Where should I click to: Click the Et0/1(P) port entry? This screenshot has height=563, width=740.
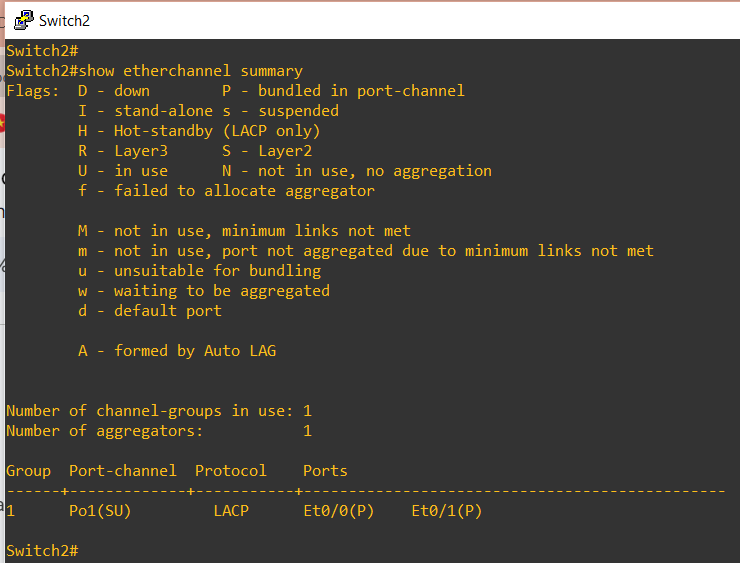[x=447, y=511]
